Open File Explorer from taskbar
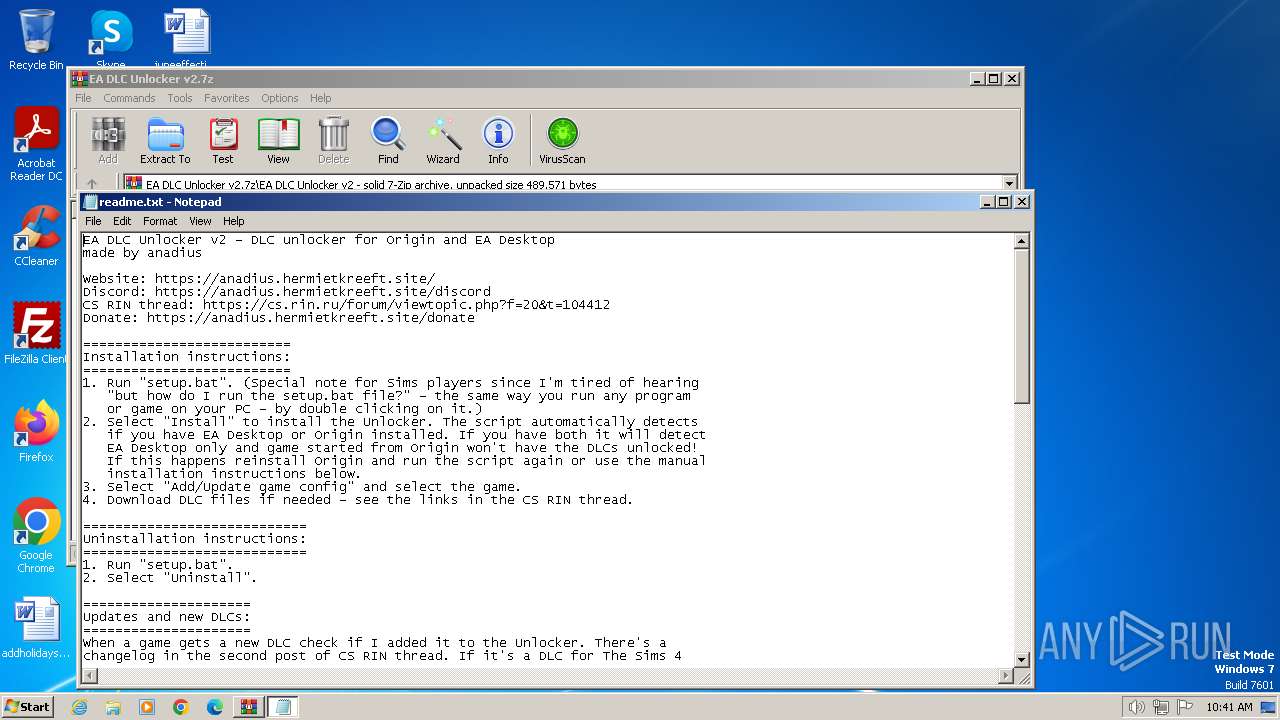This screenshot has width=1280, height=720. coord(113,707)
